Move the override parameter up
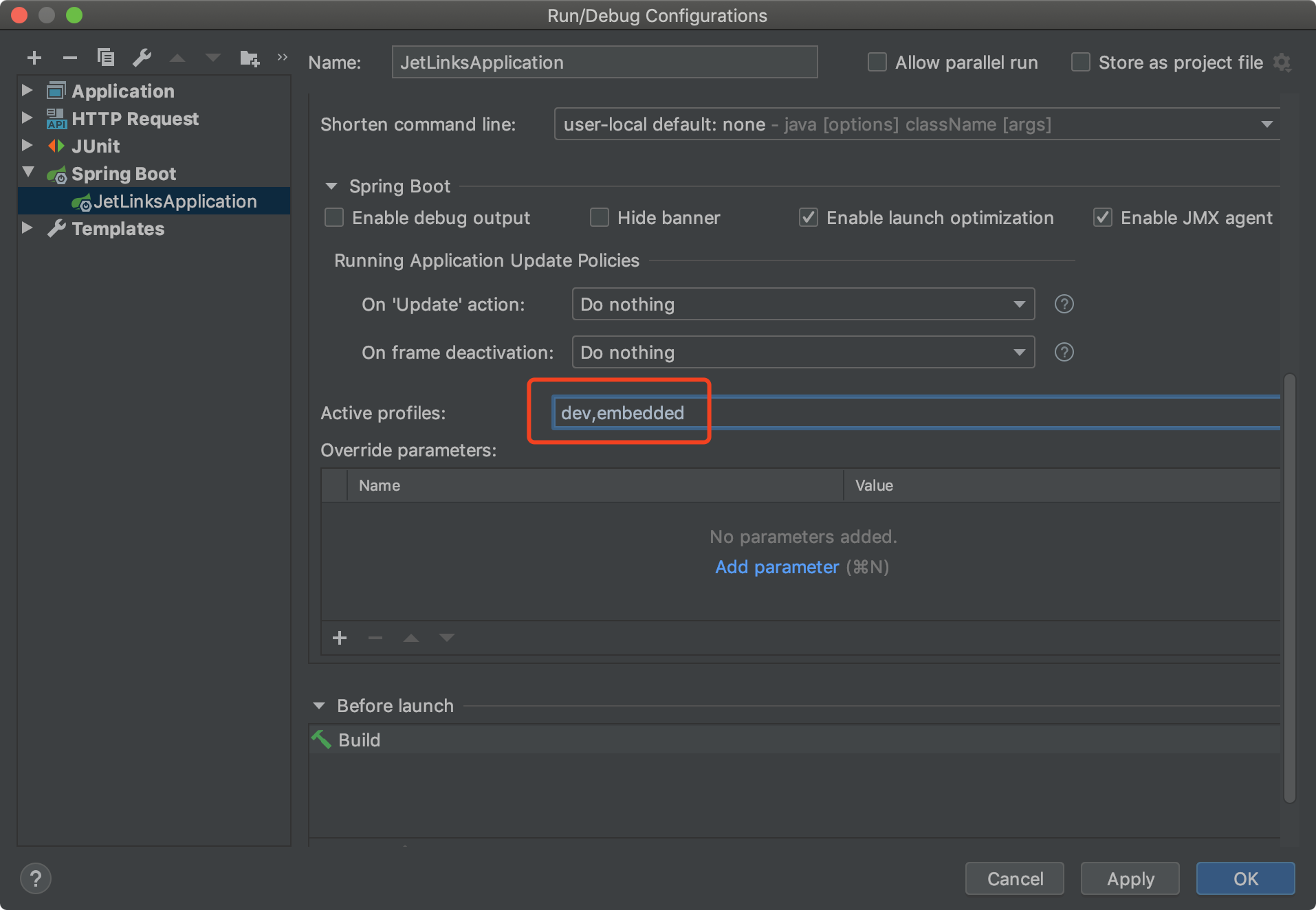The height and width of the screenshot is (910, 1316). [x=411, y=638]
